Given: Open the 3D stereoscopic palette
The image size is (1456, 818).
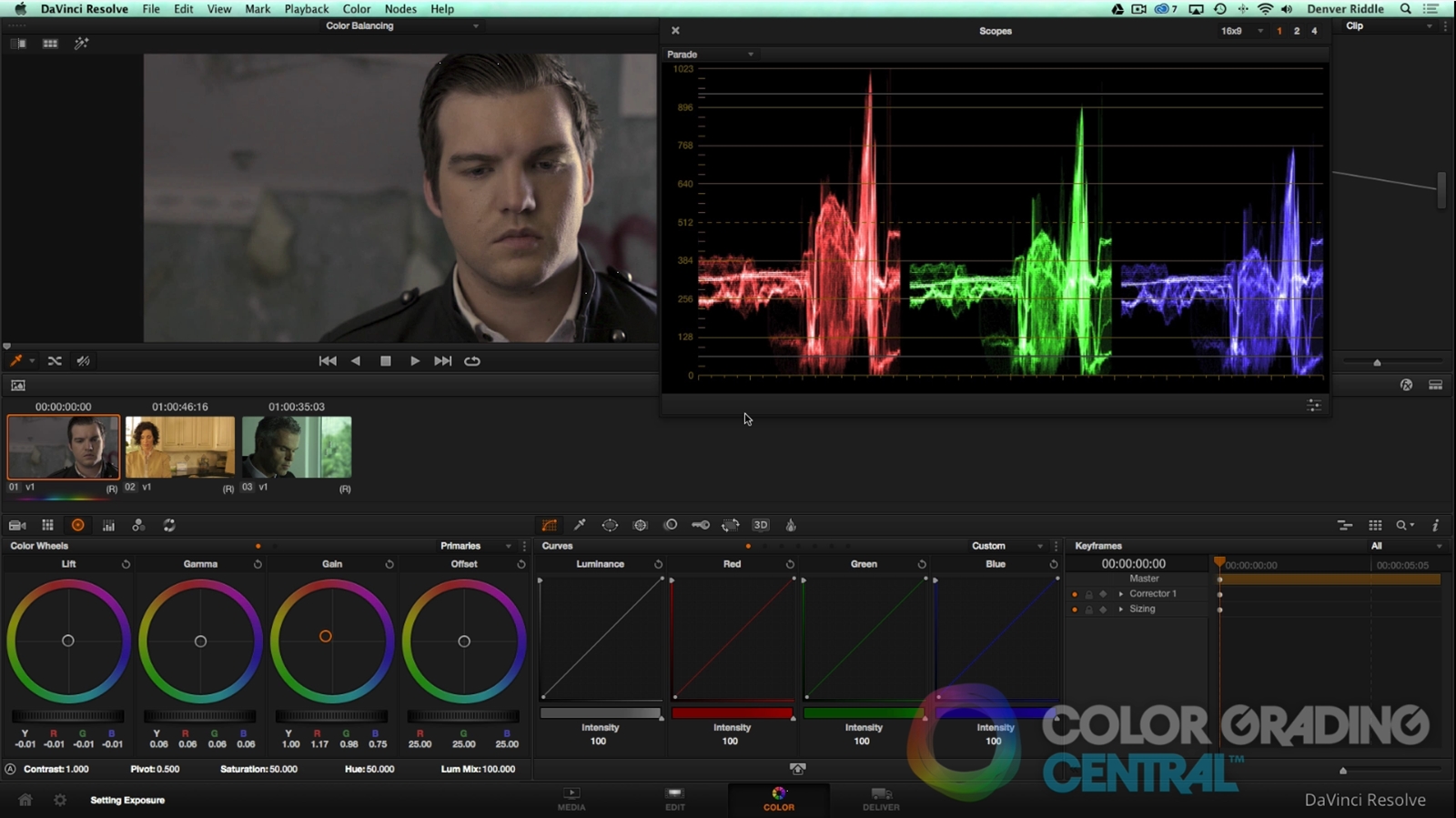Looking at the screenshot, I should click(x=761, y=525).
